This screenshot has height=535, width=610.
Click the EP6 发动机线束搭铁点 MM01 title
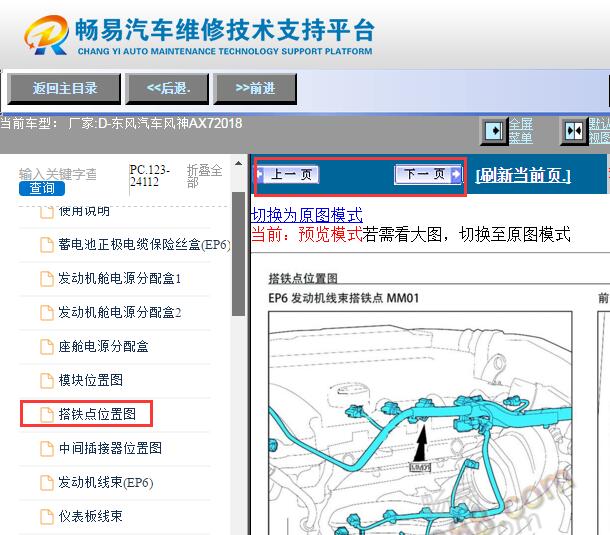pyautogui.click(x=344, y=298)
